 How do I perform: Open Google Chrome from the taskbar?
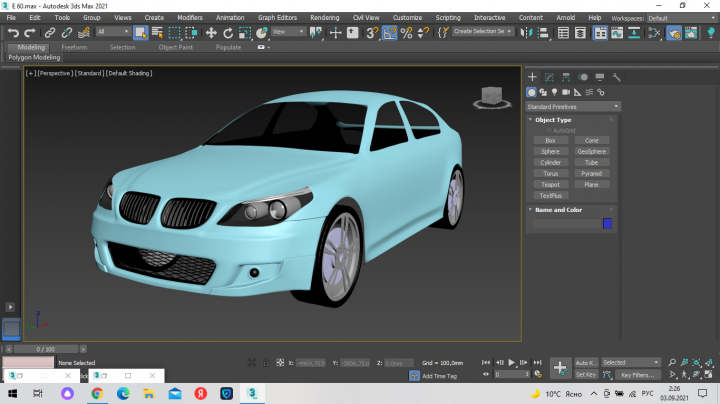97,393
